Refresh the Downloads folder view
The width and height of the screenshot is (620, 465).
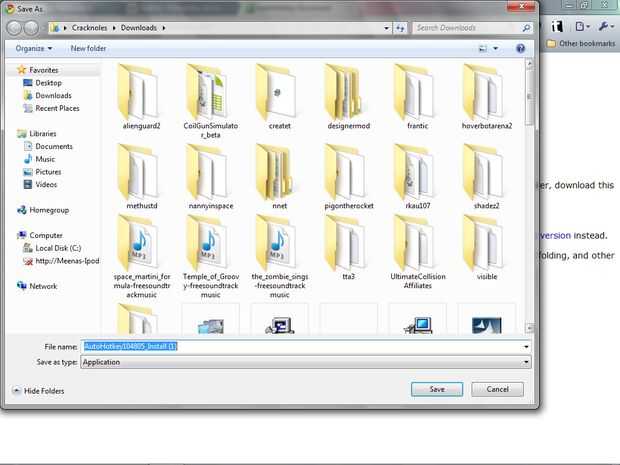(400, 28)
